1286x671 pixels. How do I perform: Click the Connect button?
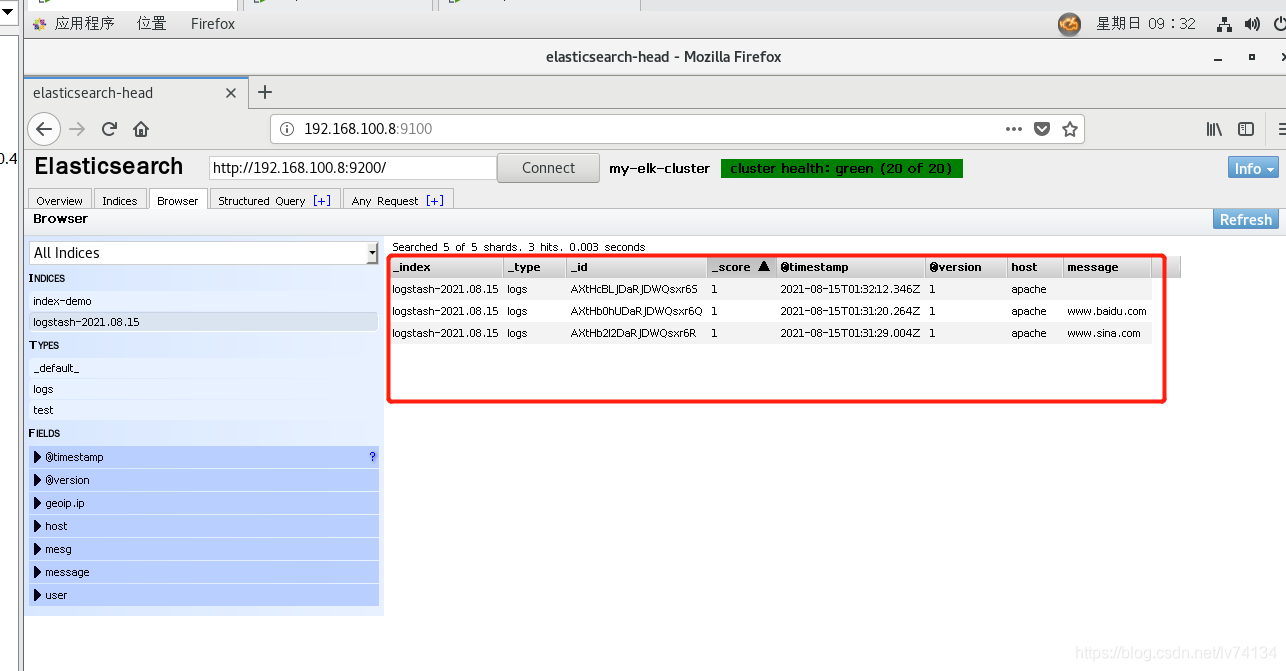tap(548, 168)
